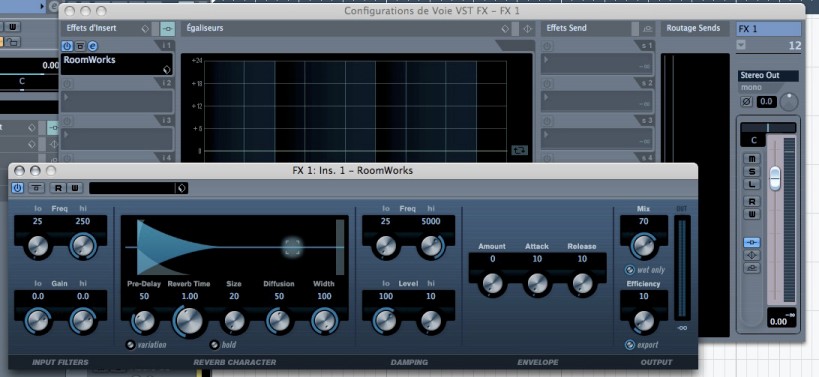Click the Égaliseurs reset diamond icon
The width and height of the screenshot is (819, 377).
tap(505, 29)
